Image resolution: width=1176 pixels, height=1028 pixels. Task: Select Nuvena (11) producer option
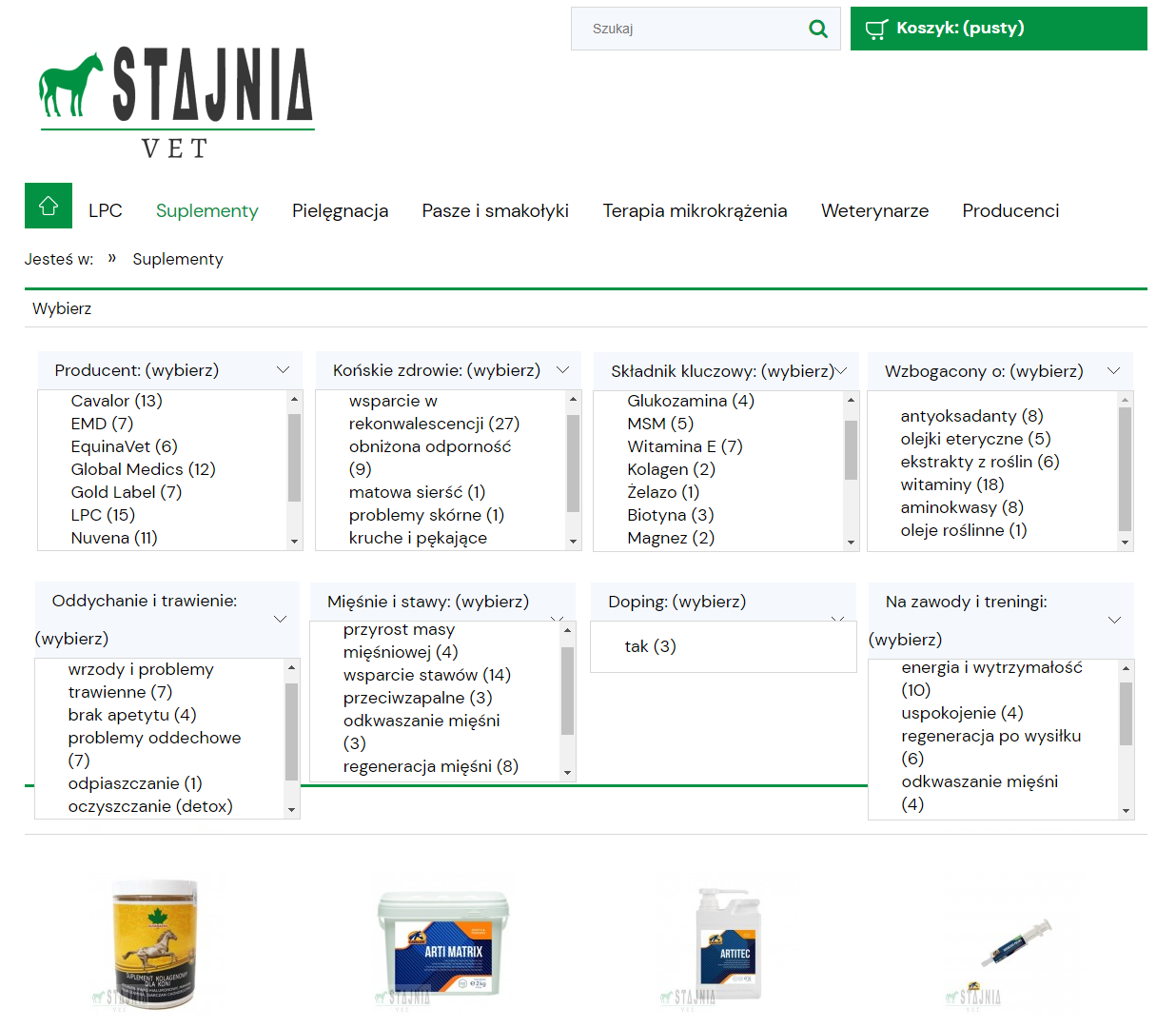[114, 538]
